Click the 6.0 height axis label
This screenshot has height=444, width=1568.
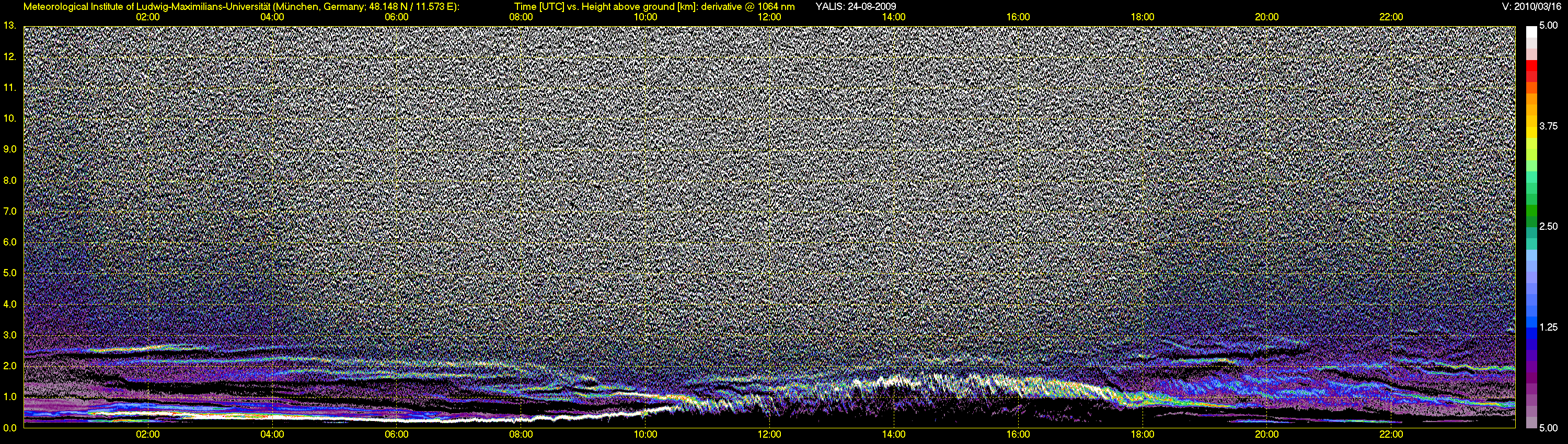tap(10, 242)
